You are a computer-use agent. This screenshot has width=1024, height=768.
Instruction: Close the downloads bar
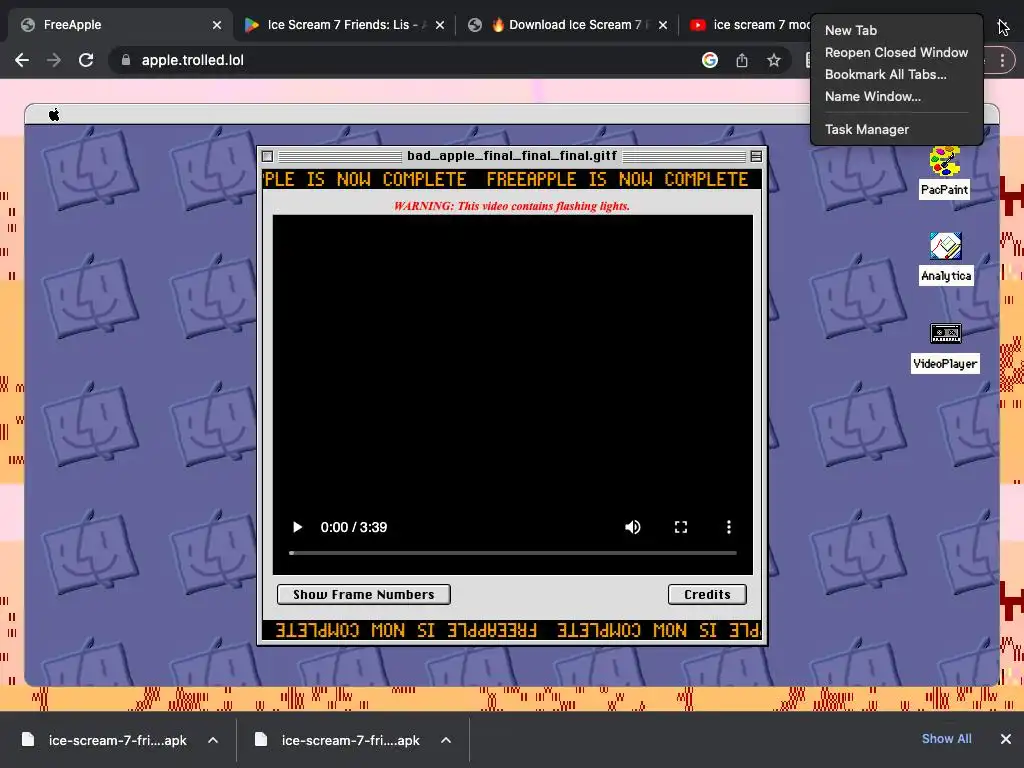(1006, 739)
